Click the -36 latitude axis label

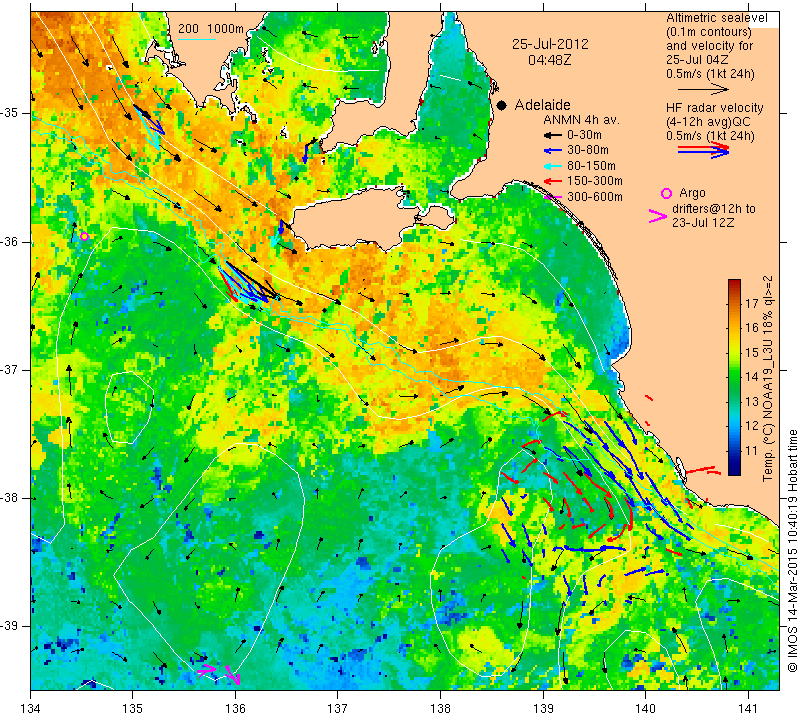(x=10, y=241)
